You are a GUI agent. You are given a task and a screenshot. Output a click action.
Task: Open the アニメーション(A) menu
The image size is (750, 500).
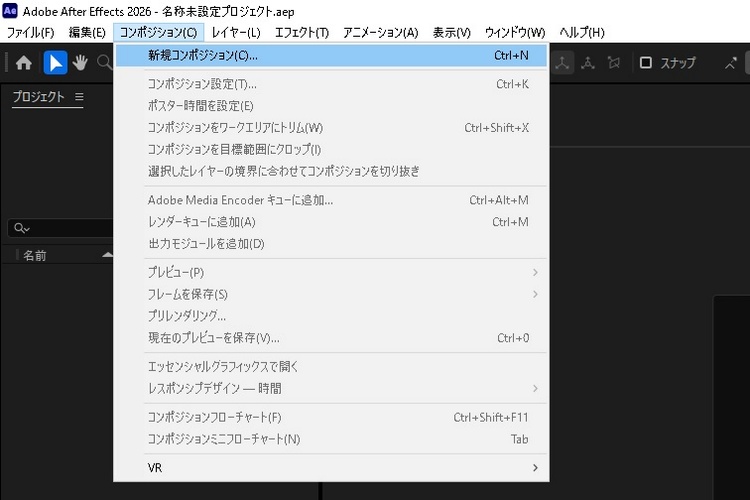381,33
